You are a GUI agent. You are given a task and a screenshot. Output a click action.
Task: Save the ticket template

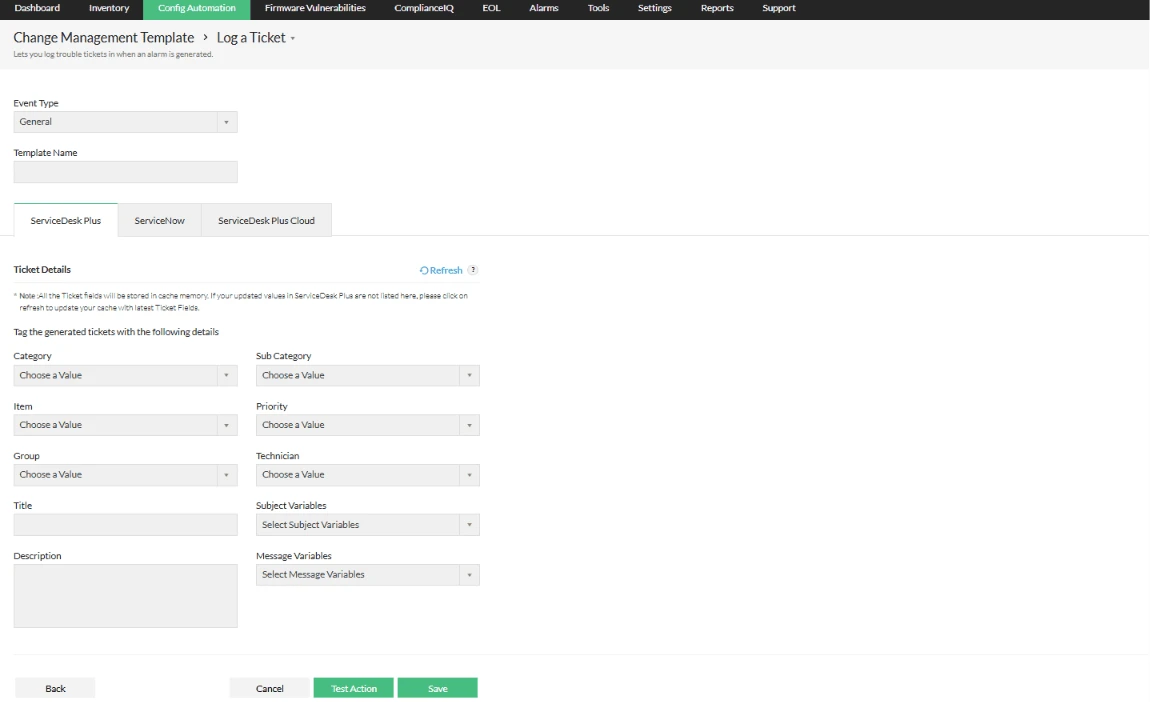coord(438,688)
